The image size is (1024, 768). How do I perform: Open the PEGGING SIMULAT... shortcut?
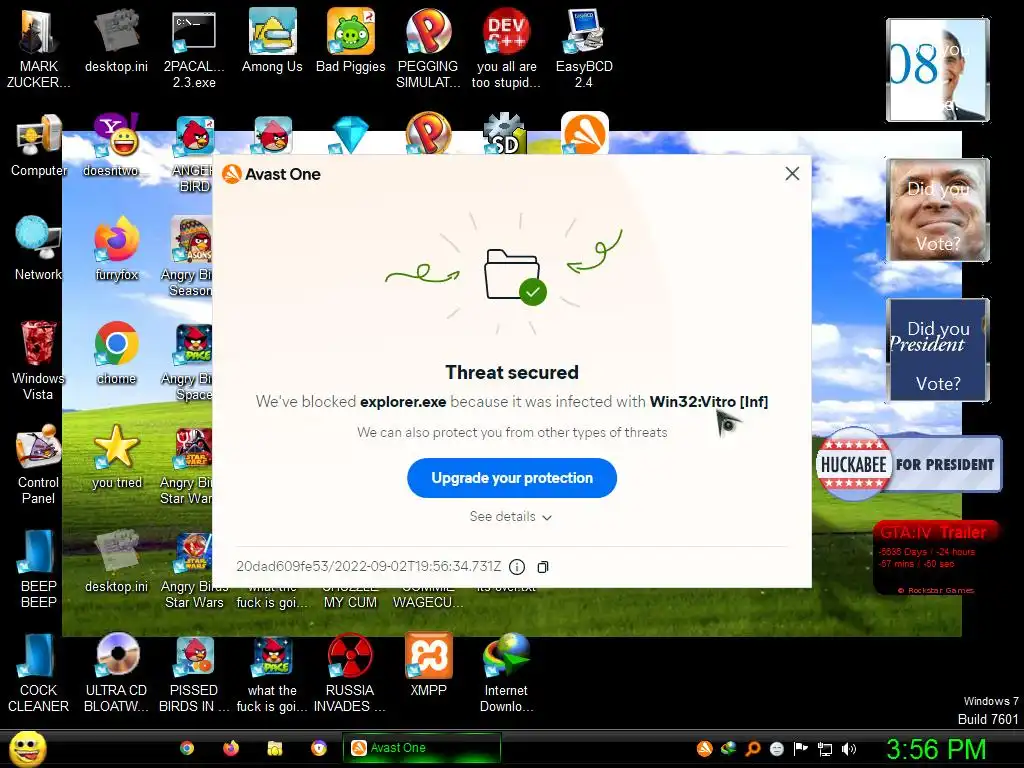[428, 47]
